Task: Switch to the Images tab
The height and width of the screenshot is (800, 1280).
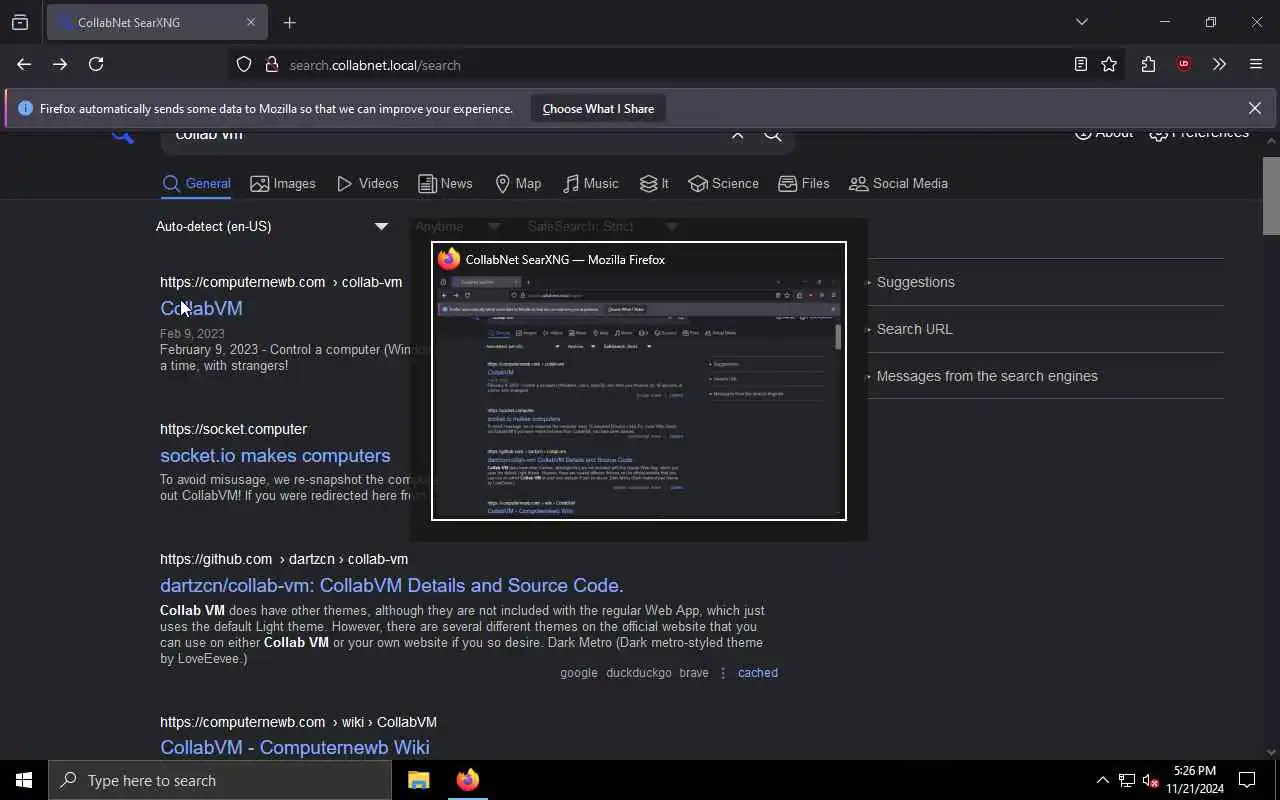Action: [x=283, y=183]
